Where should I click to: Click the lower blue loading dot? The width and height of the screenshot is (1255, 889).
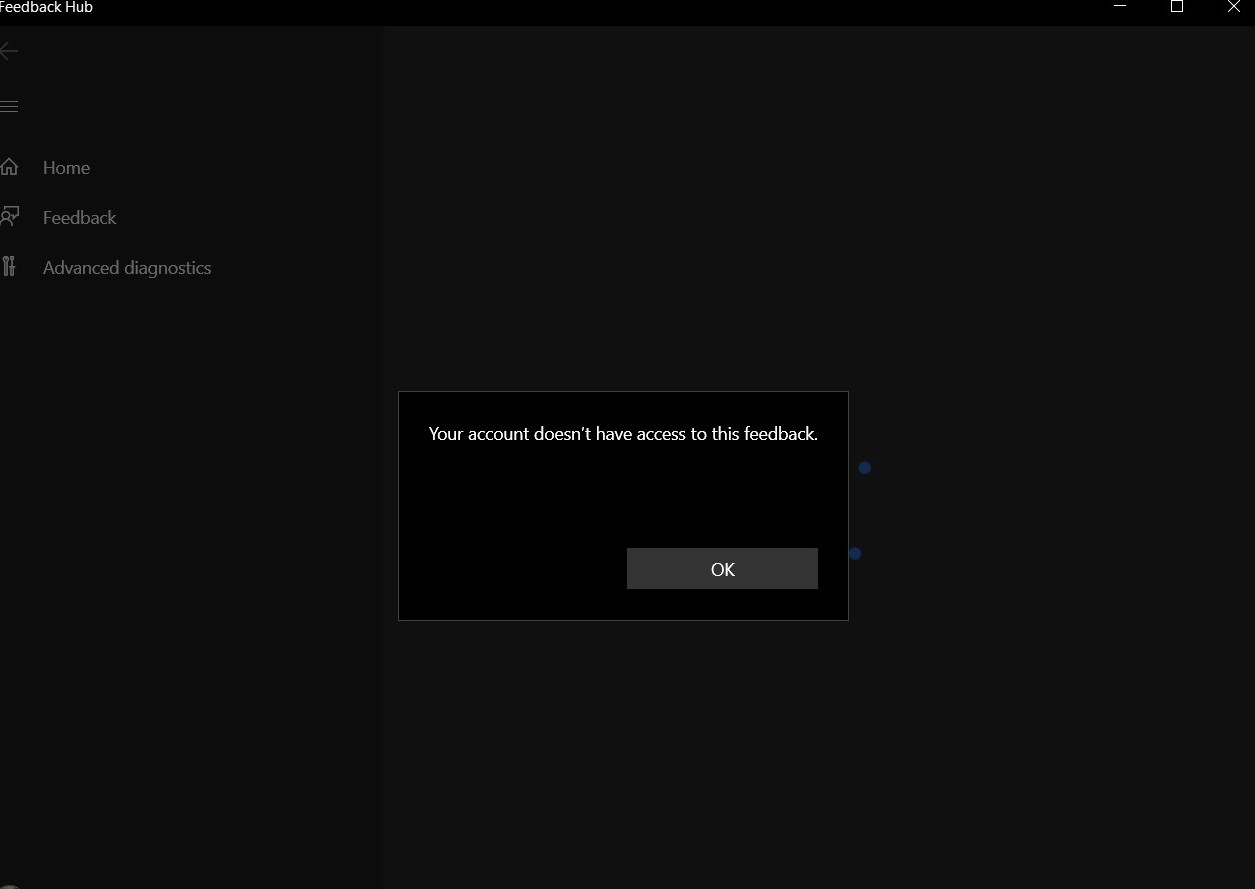(x=855, y=553)
